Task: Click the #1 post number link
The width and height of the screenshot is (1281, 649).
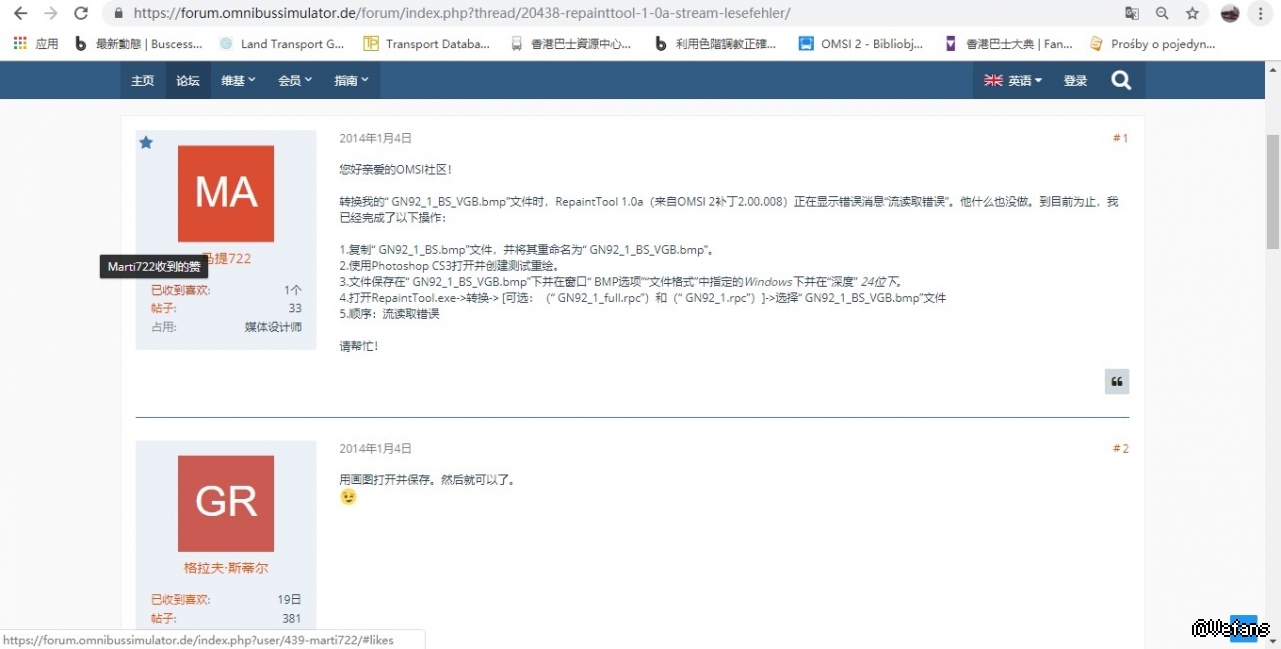Action: click(x=1120, y=138)
